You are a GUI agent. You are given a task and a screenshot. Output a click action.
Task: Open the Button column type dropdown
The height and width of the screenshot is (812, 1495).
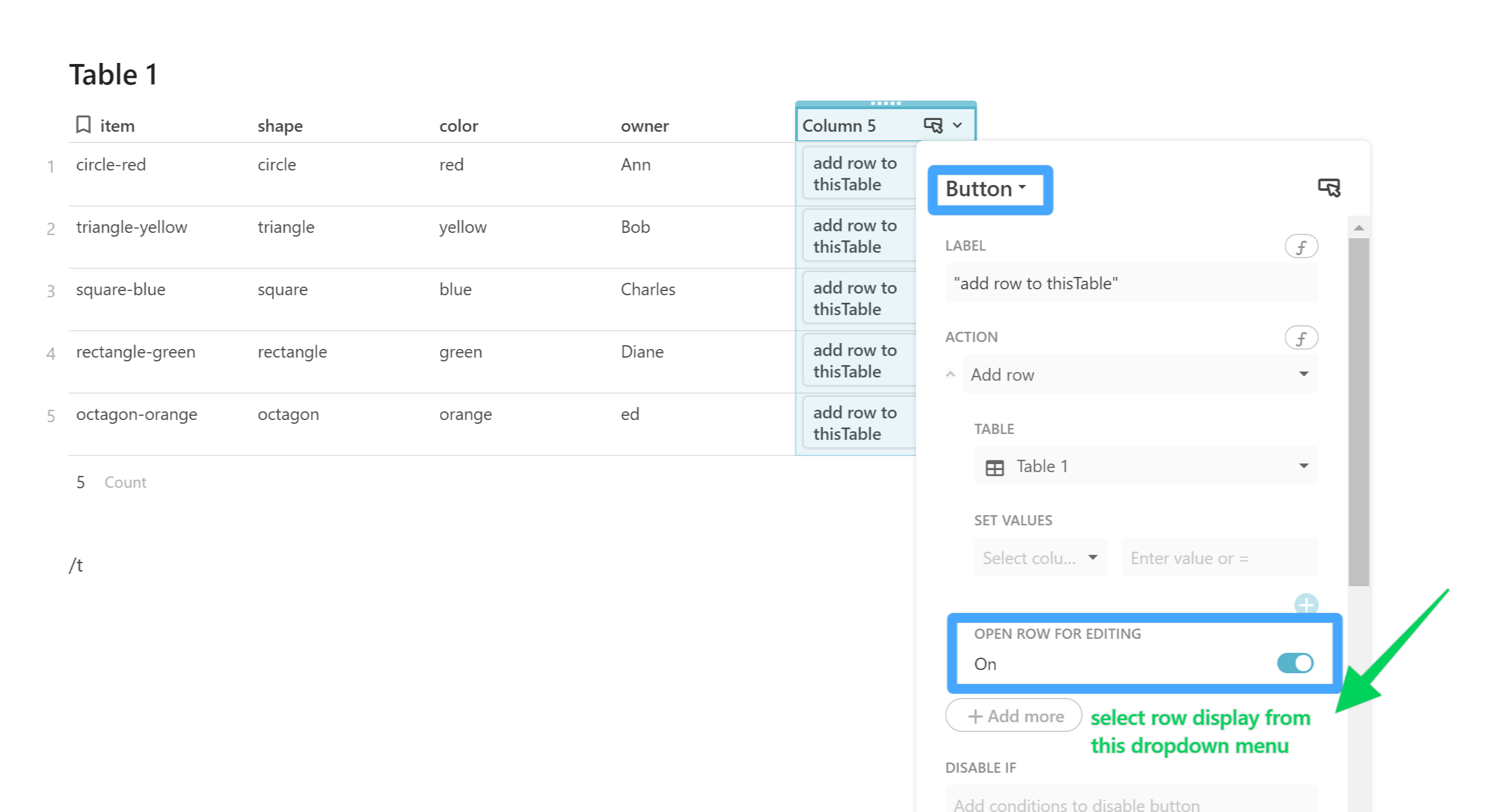click(x=986, y=189)
